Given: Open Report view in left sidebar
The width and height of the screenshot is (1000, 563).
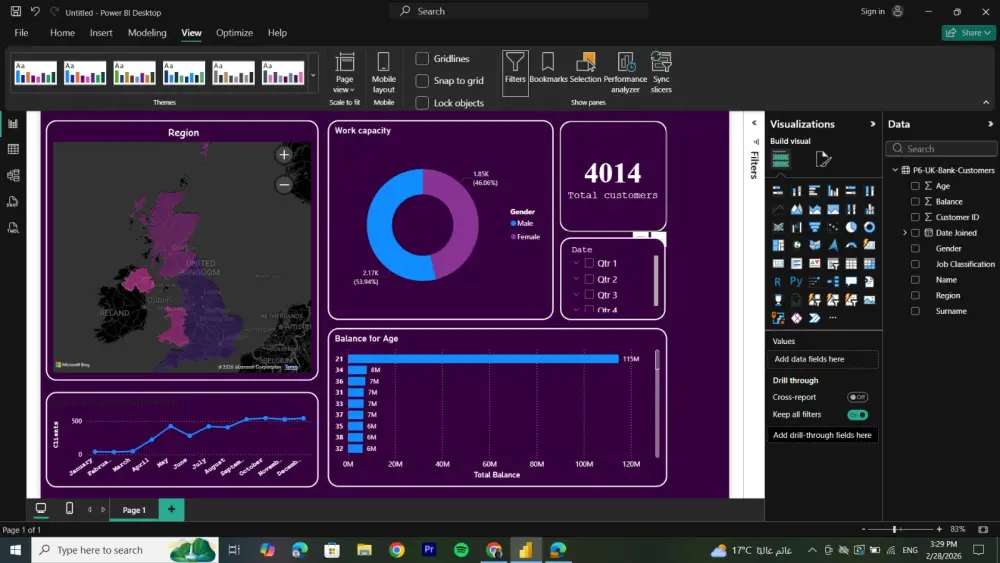Looking at the screenshot, I should click(x=13, y=124).
